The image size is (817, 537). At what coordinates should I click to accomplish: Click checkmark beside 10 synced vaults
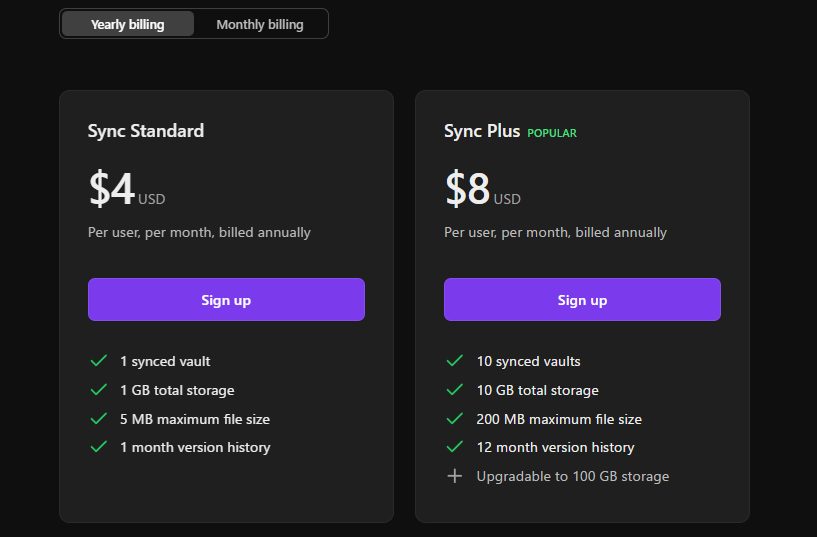[455, 361]
